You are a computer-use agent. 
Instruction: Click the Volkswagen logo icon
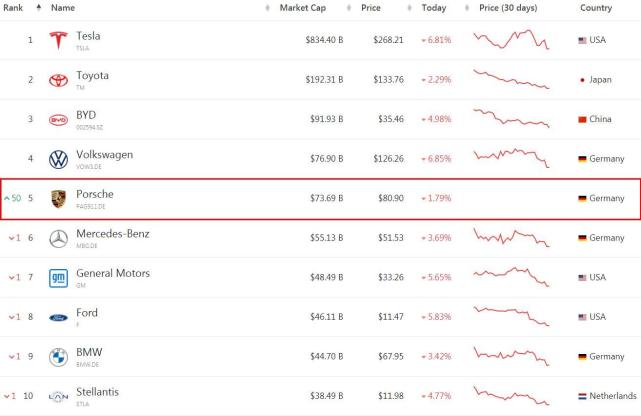pyautogui.click(x=57, y=159)
